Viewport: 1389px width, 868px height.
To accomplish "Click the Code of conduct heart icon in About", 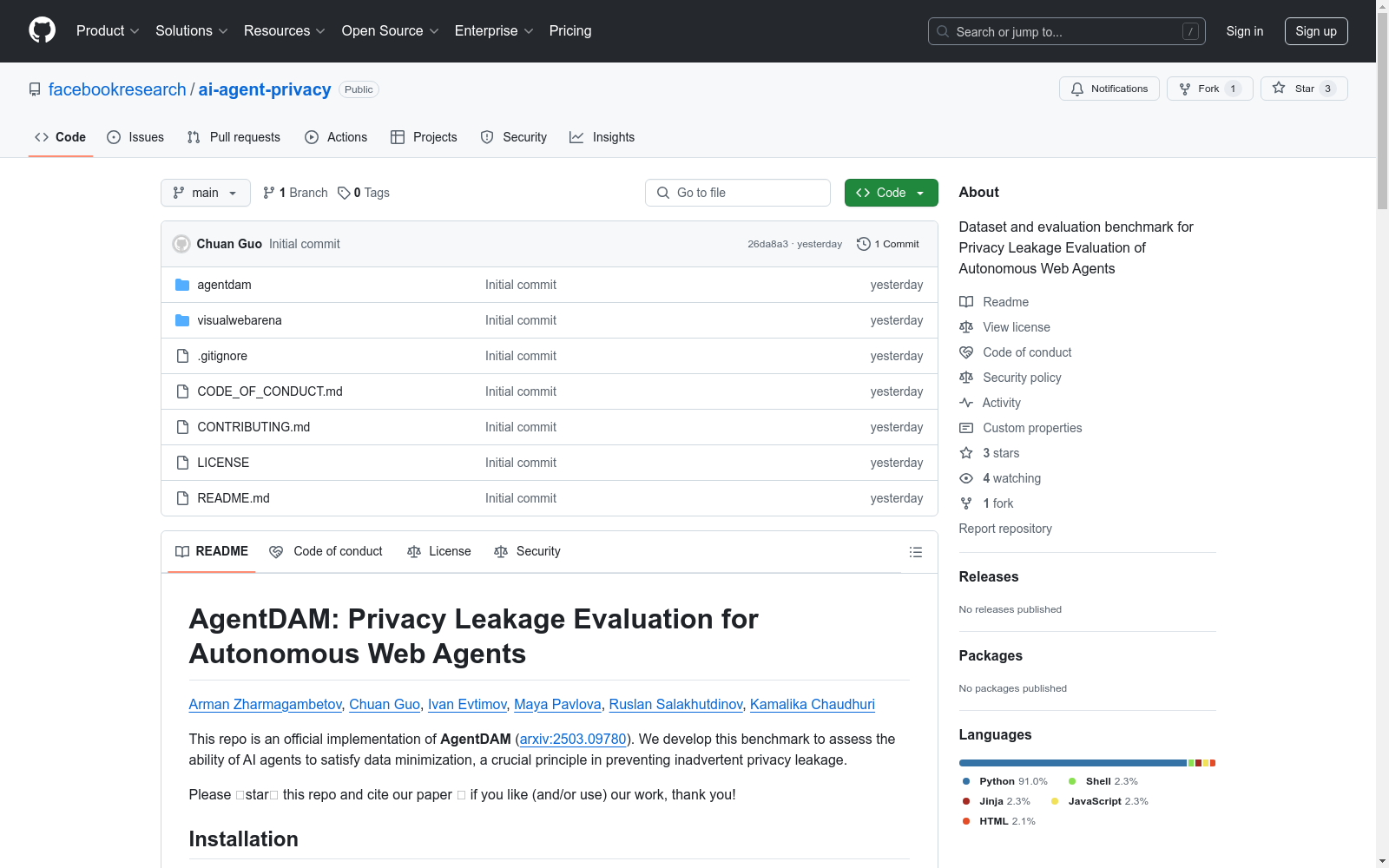I will [x=966, y=352].
